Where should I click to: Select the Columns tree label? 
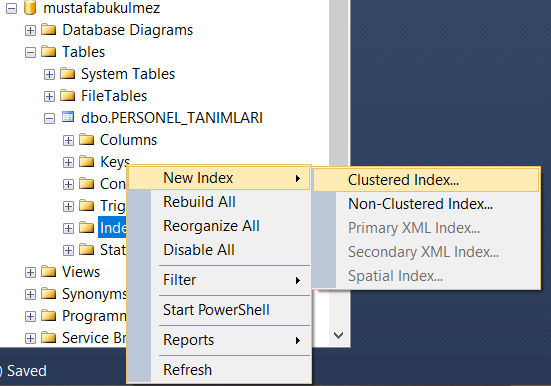click(x=128, y=140)
